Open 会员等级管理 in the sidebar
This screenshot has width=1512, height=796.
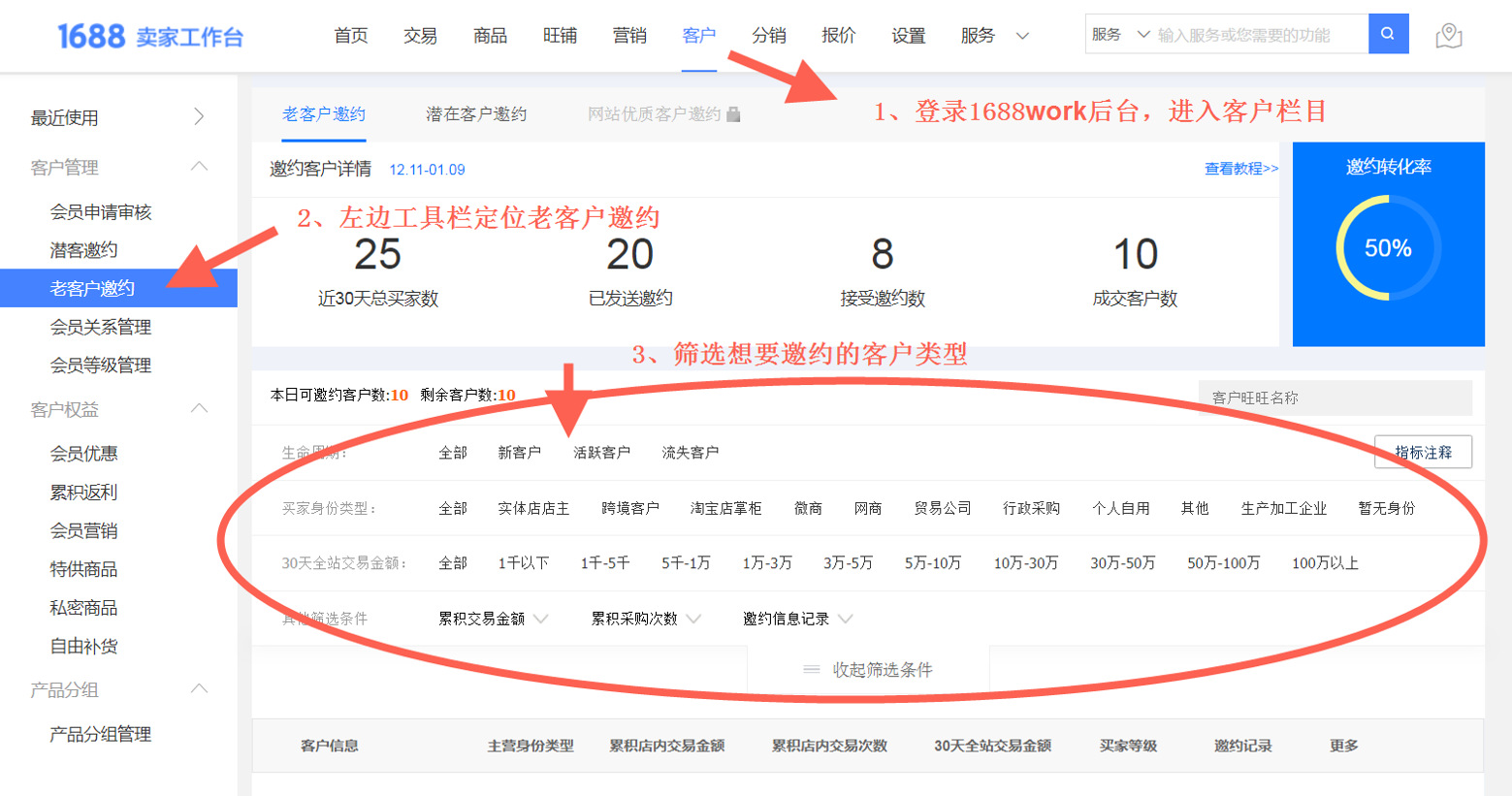tap(101, 366)
